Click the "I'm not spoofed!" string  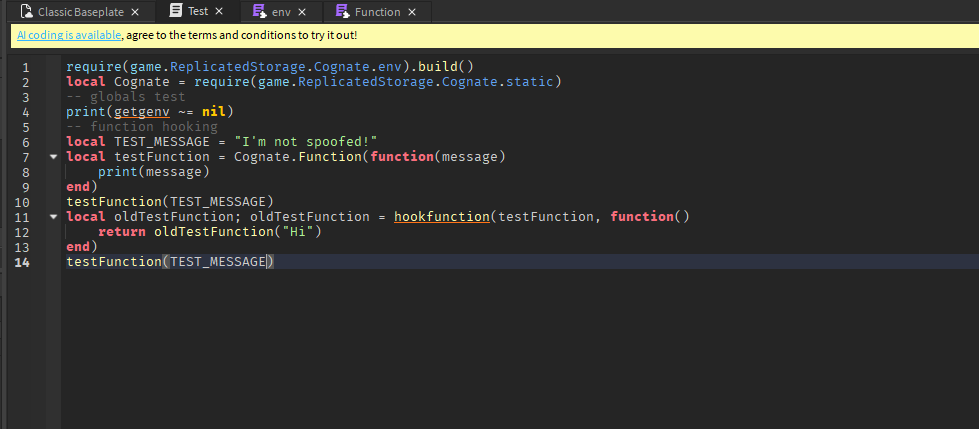(305, 142)
